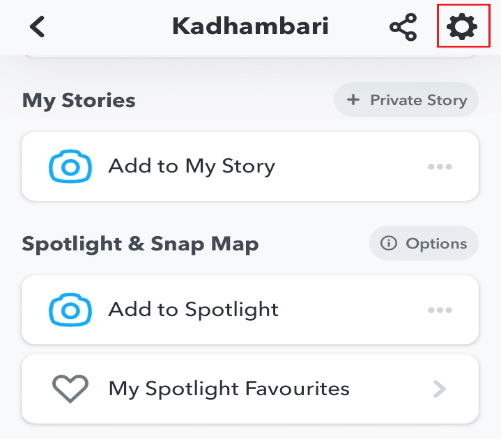Tap the Kadhambari profile title
This screenshot has height=439, width=501.
click(x=250, y=26)
